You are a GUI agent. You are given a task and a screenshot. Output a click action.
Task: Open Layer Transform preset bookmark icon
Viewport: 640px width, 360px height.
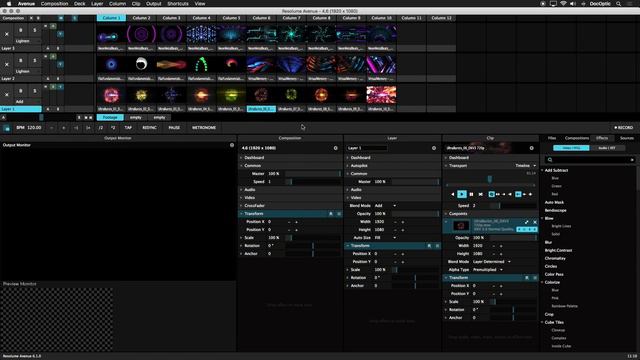click(429, 246)
